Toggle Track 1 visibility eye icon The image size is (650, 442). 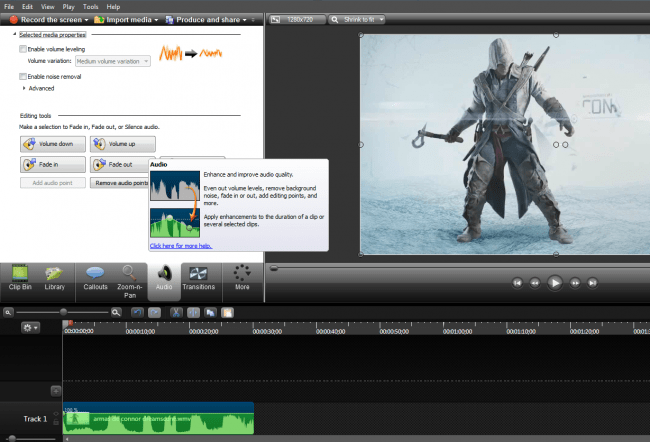tap(56, 414)
